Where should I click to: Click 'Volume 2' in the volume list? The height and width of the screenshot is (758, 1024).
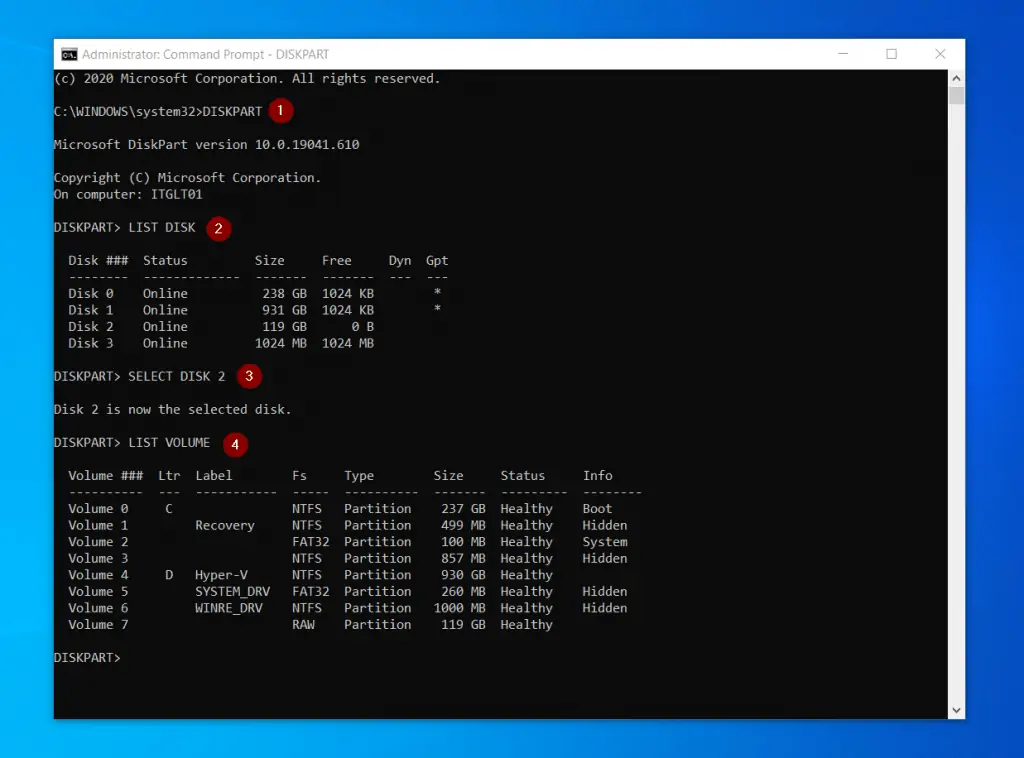98,541
